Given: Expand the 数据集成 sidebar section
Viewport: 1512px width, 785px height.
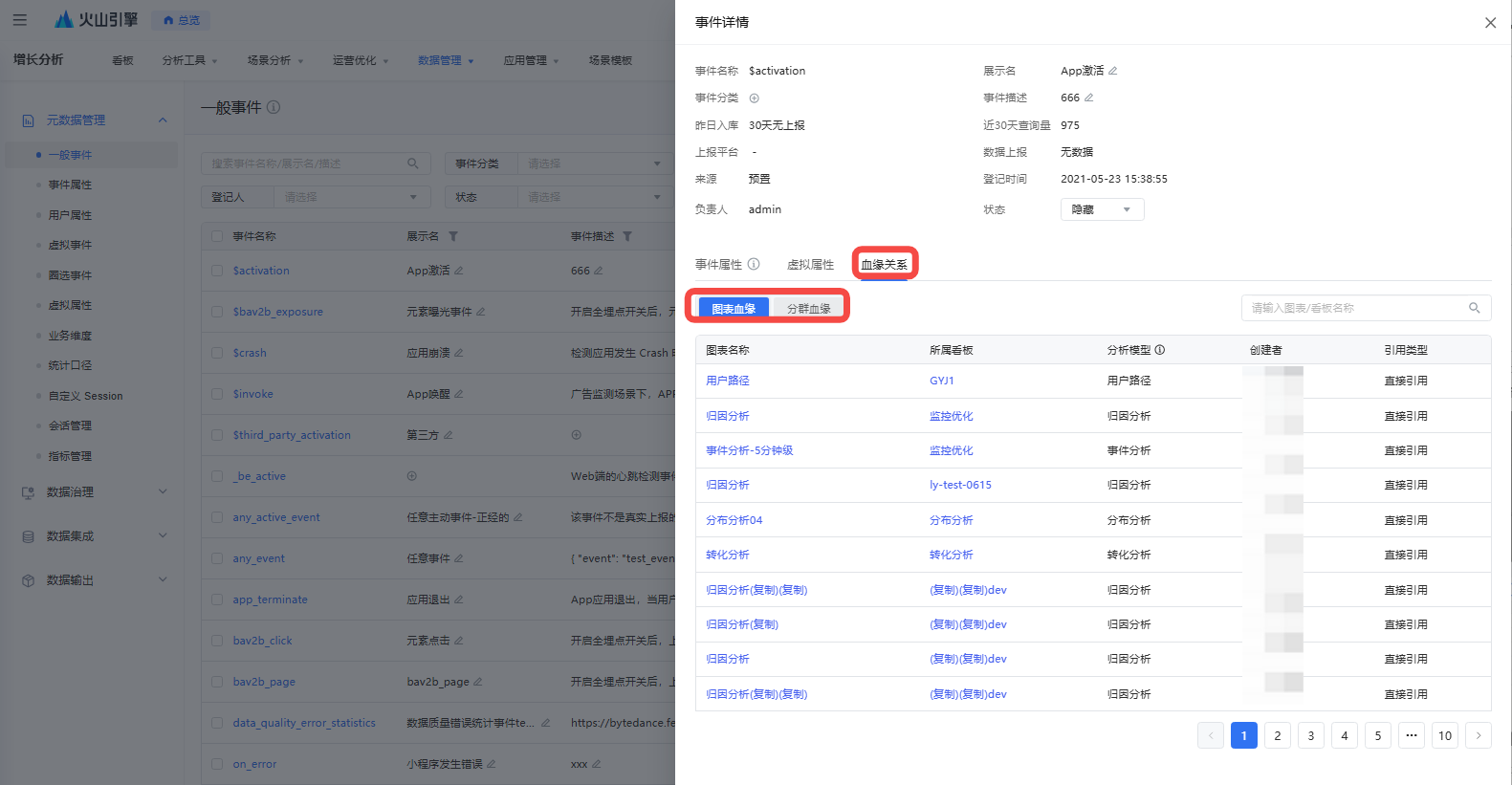Looking at the screenshot, I should pos(163,536).
